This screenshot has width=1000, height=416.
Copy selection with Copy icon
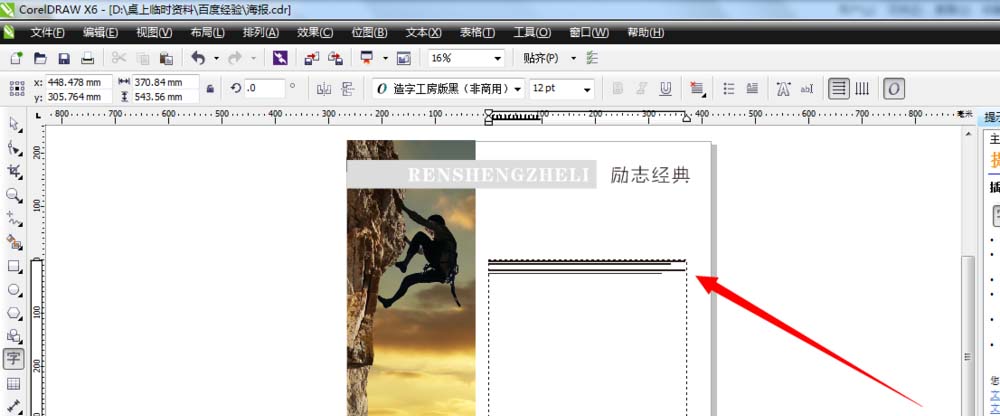[143, 58]
